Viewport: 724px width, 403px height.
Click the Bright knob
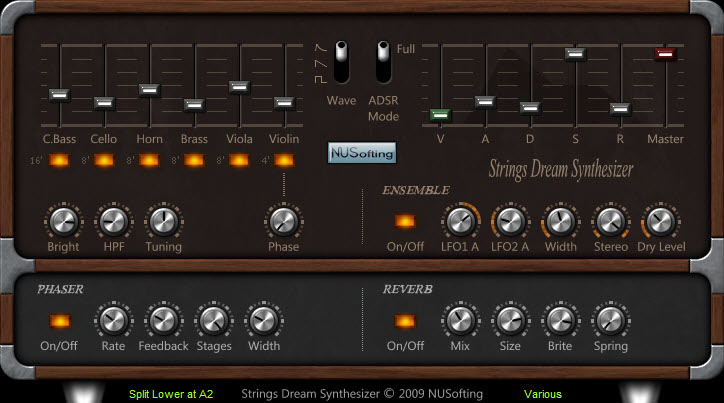pos(62,220)
